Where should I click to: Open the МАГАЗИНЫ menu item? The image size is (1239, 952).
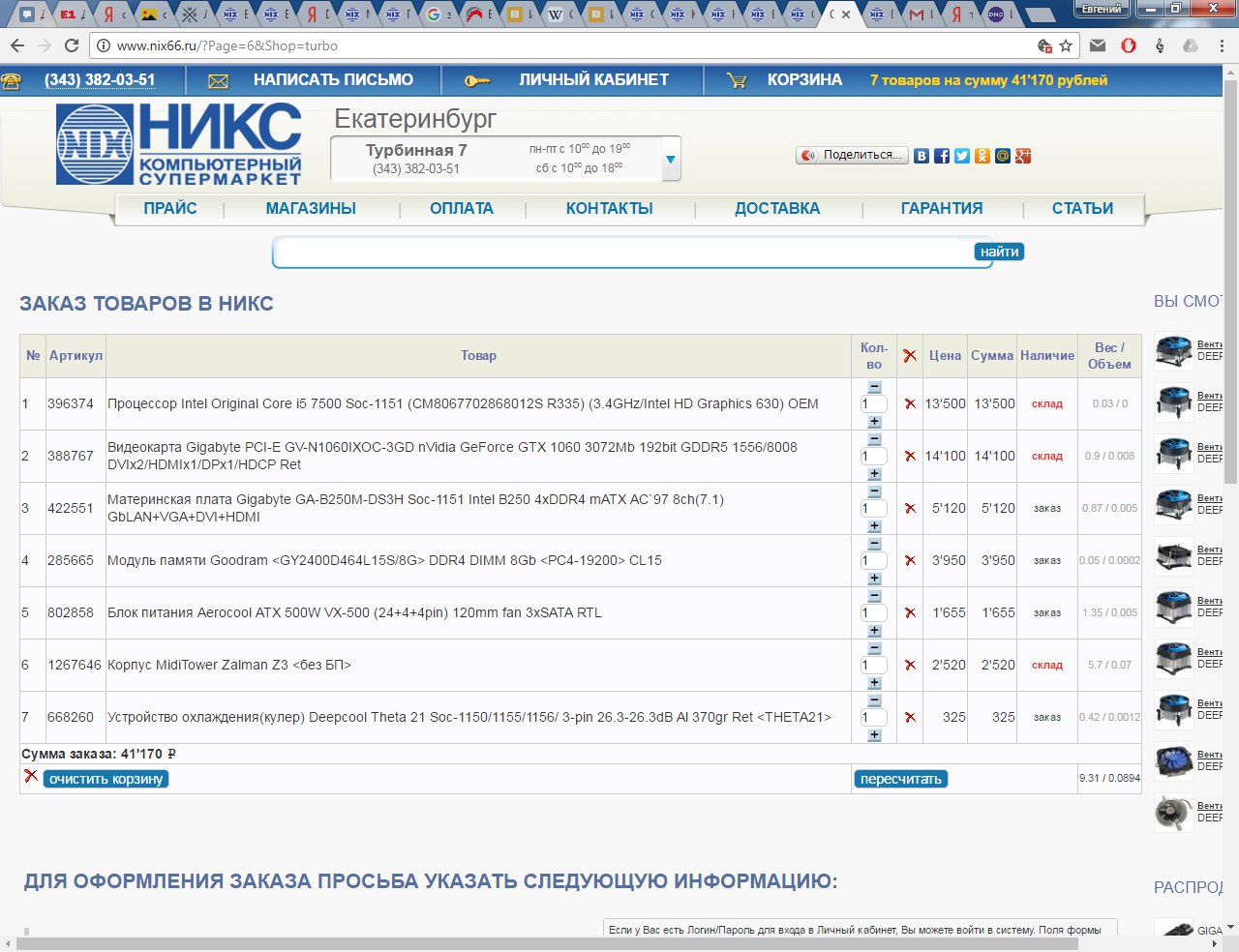311,209
